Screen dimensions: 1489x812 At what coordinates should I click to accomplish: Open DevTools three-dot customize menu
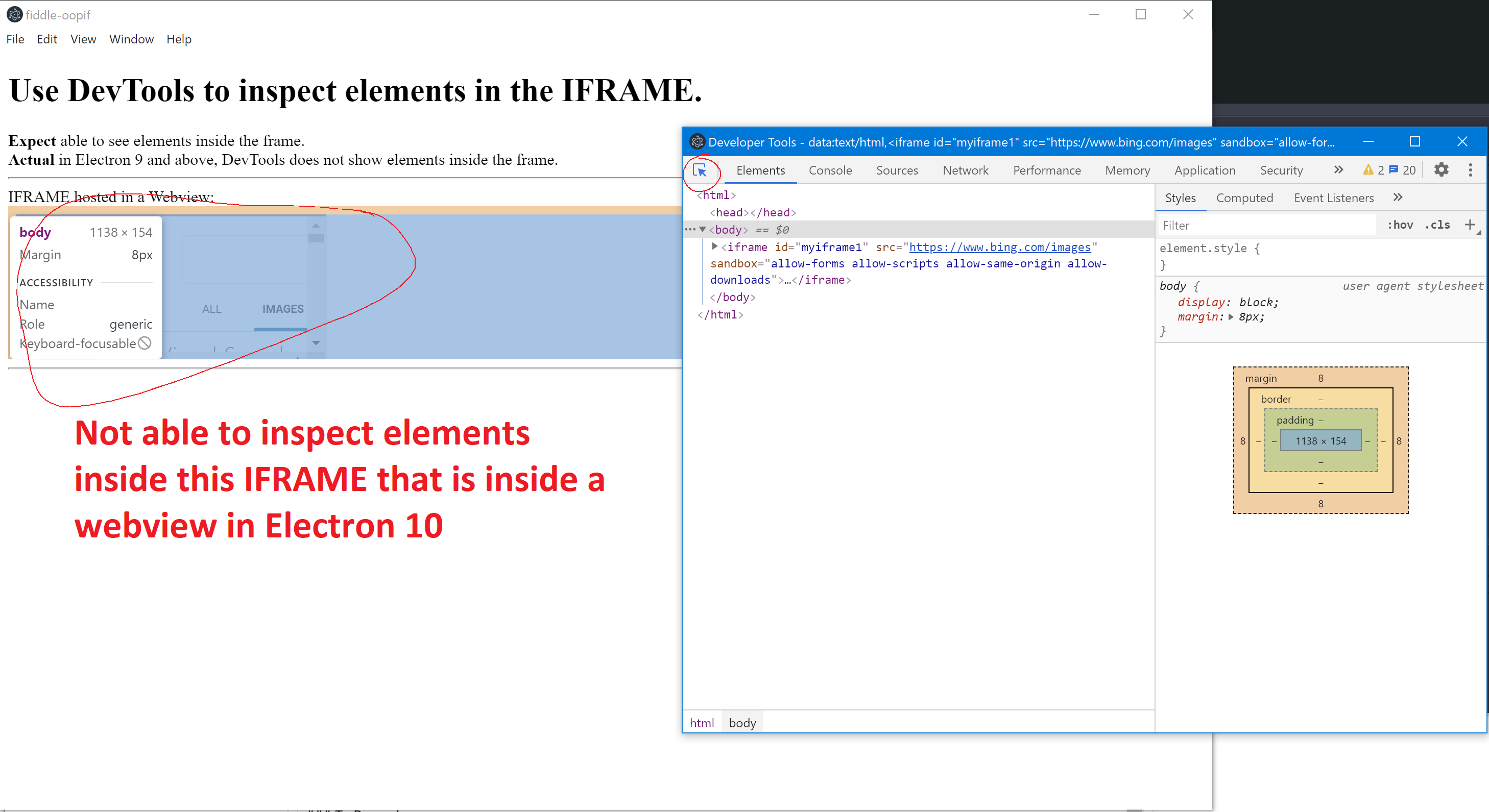1471,170
